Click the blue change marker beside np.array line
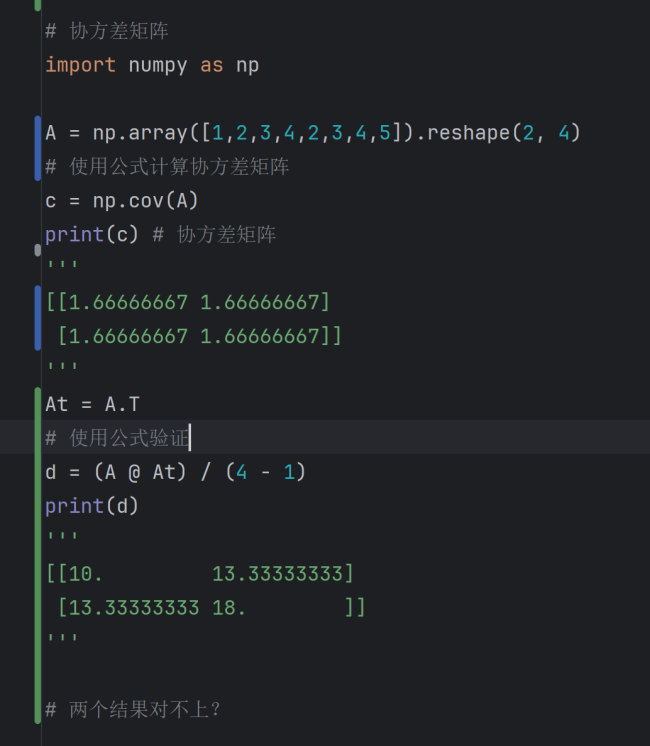650x746 pixels. click(x=38, y=148)
